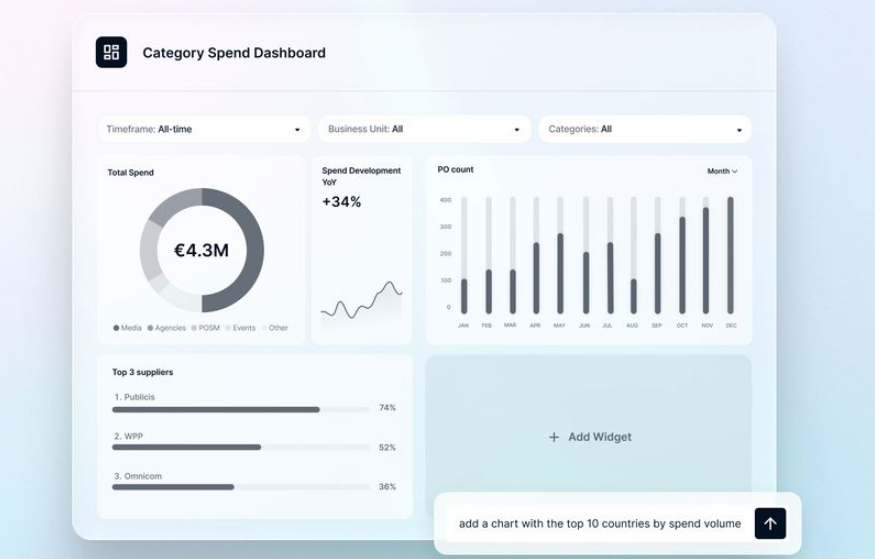This screenshot has width=875, height=559.
Task: Click the €4.3M donut chart
Action: point(202,250)
